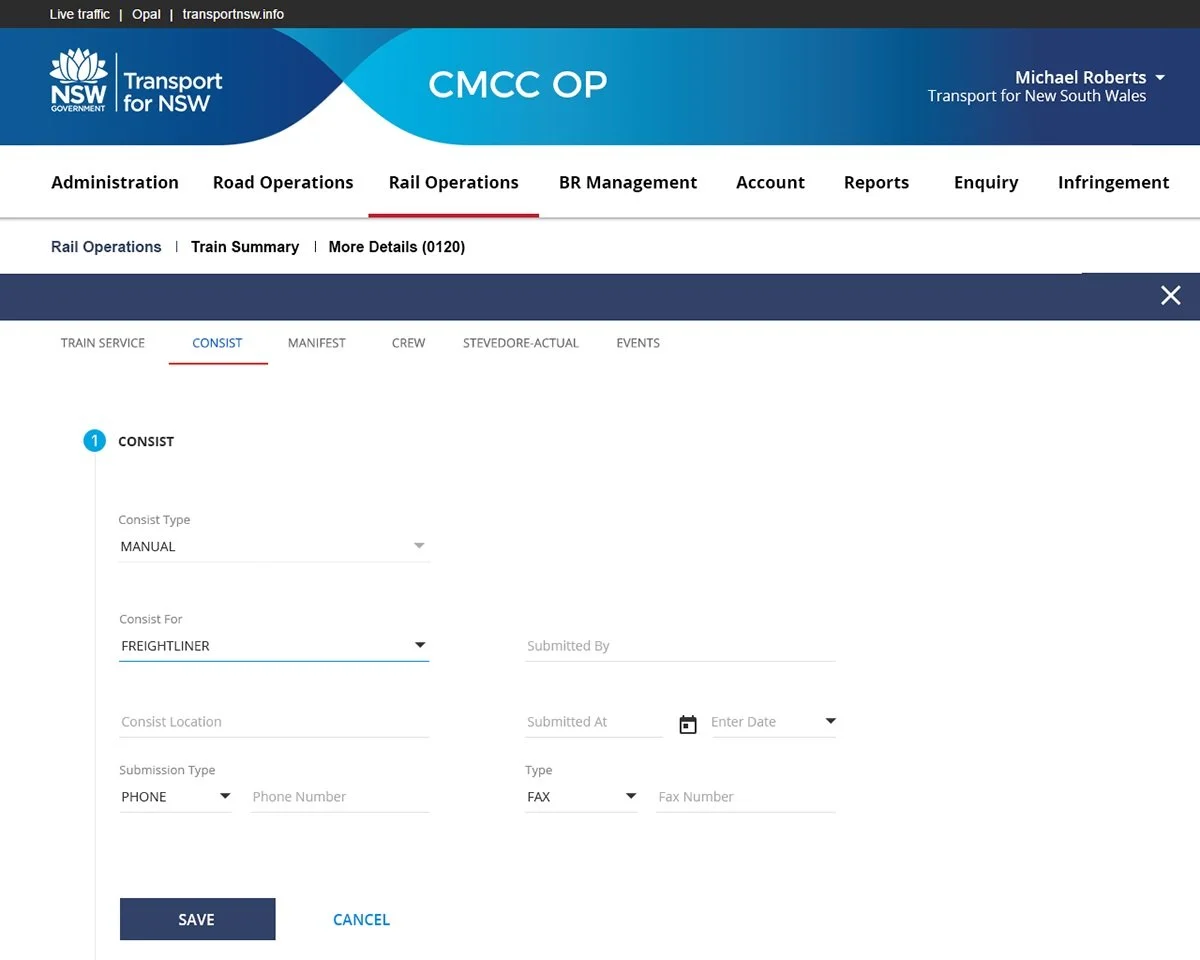Open the Enter Date dropdown
The width and height of the screenshot is (1200, 960).
point(773,722)
